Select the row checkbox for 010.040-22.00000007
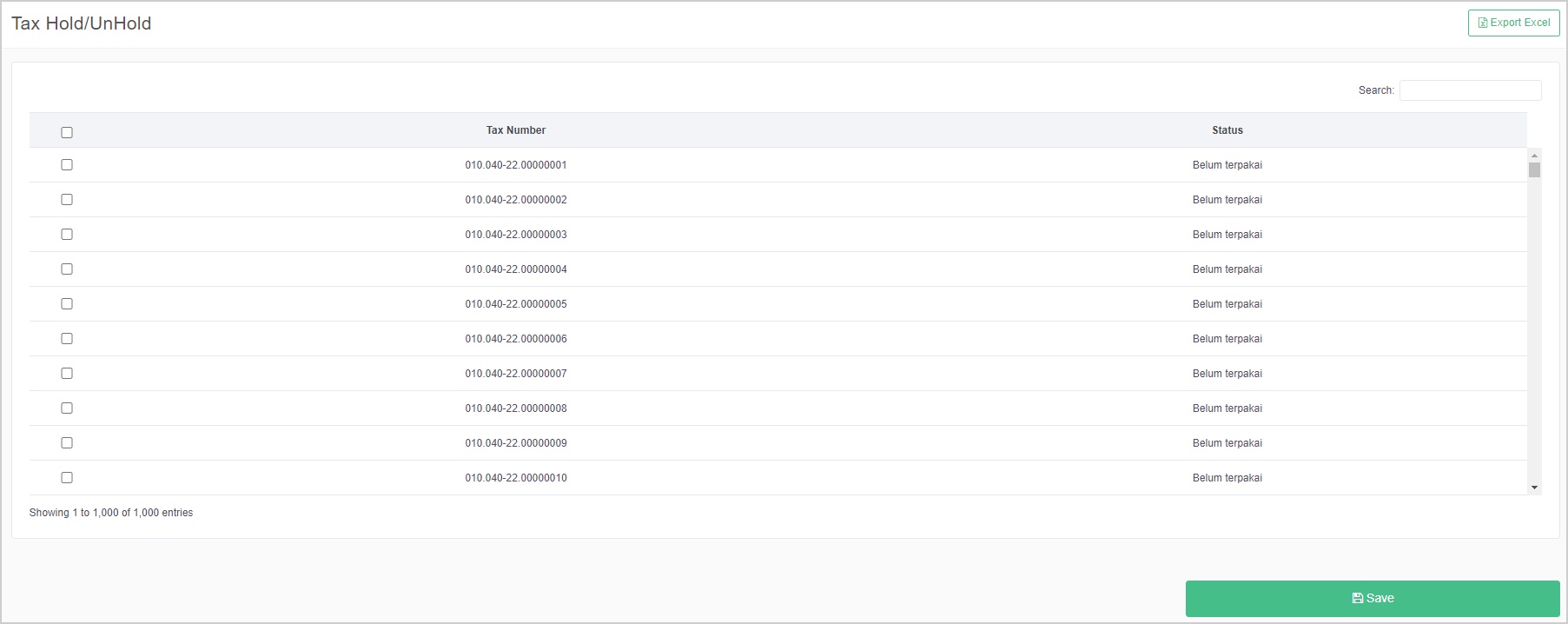This screenshot has height=624, width=1568. point(67,374)
